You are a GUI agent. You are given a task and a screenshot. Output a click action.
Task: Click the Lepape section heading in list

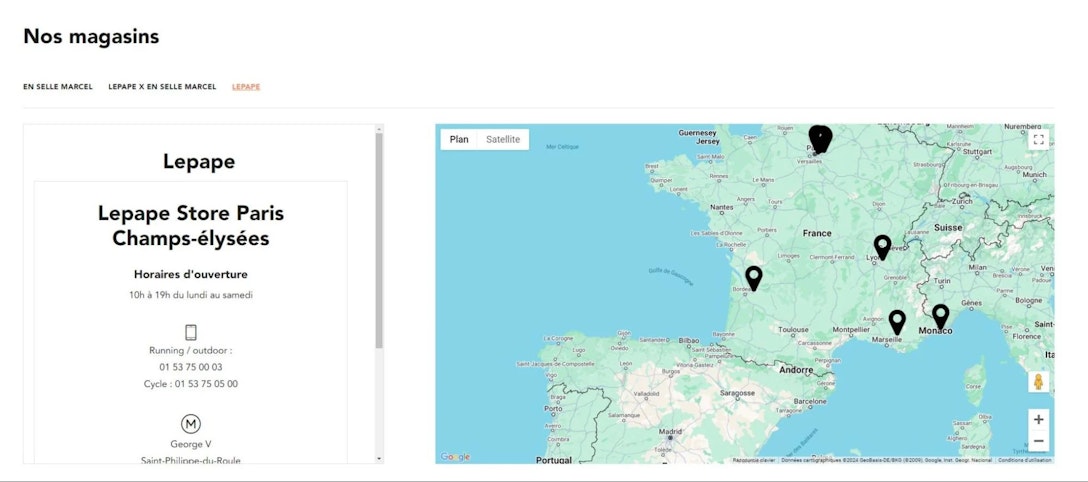click(199, 162)
